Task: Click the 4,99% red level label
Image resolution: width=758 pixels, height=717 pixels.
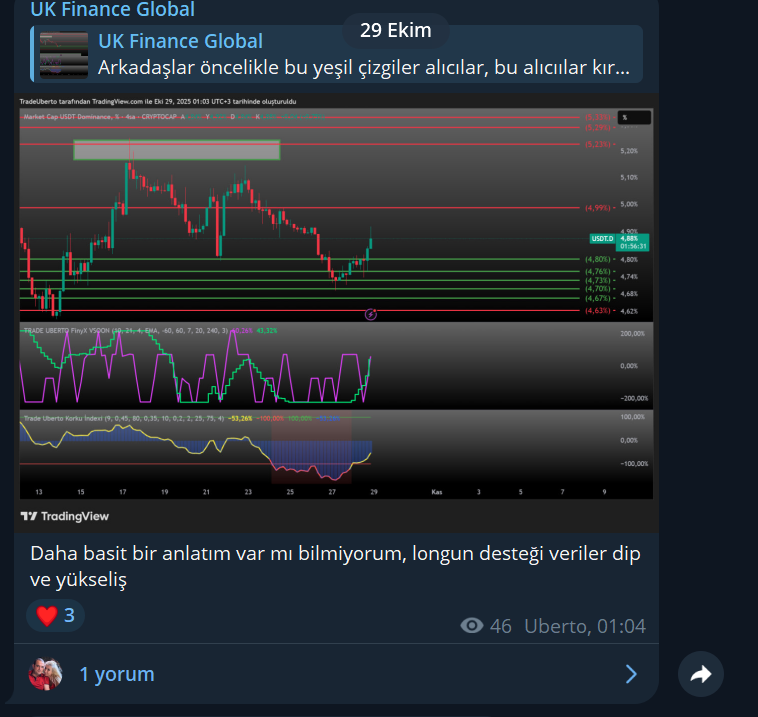Action: [598, 208]
